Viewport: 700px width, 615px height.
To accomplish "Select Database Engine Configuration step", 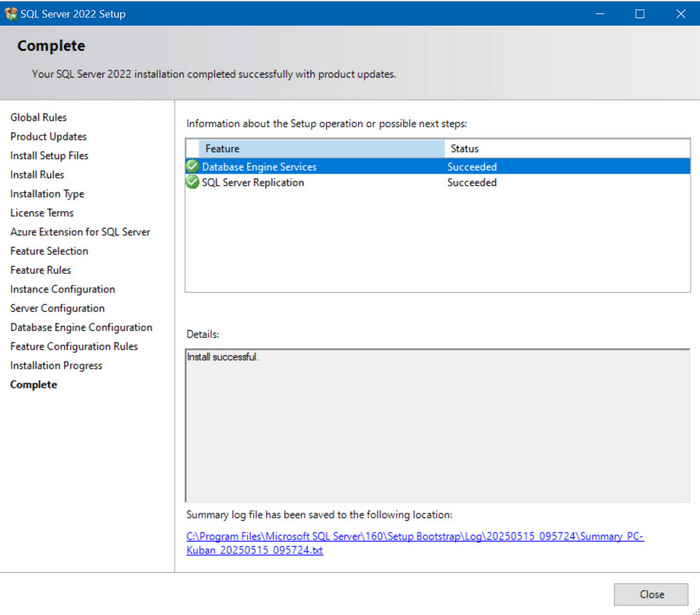I will tap(81, 327).
